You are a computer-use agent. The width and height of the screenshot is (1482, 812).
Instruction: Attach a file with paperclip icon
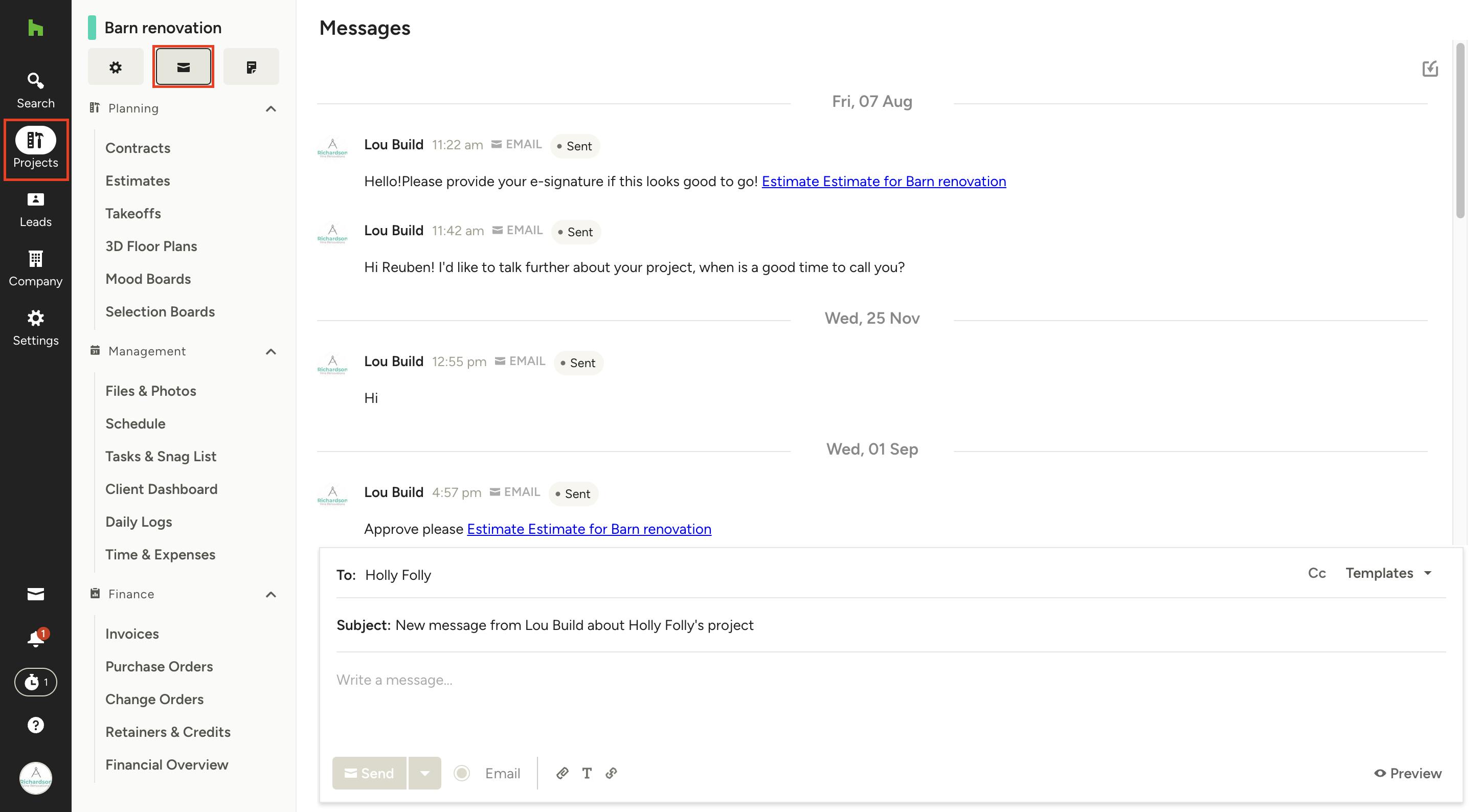pos(562,773)
